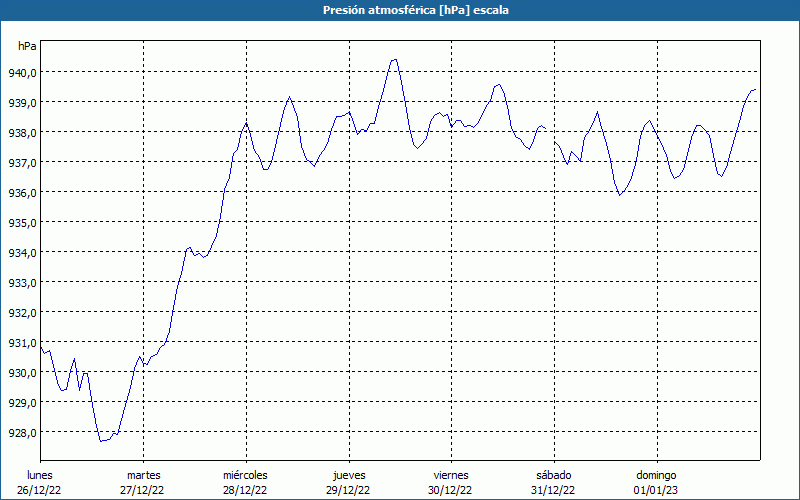The height and width of the screenshot is (500, 800).
Task: Click the 940,0 axis value
Action: (x=22, y=72)
